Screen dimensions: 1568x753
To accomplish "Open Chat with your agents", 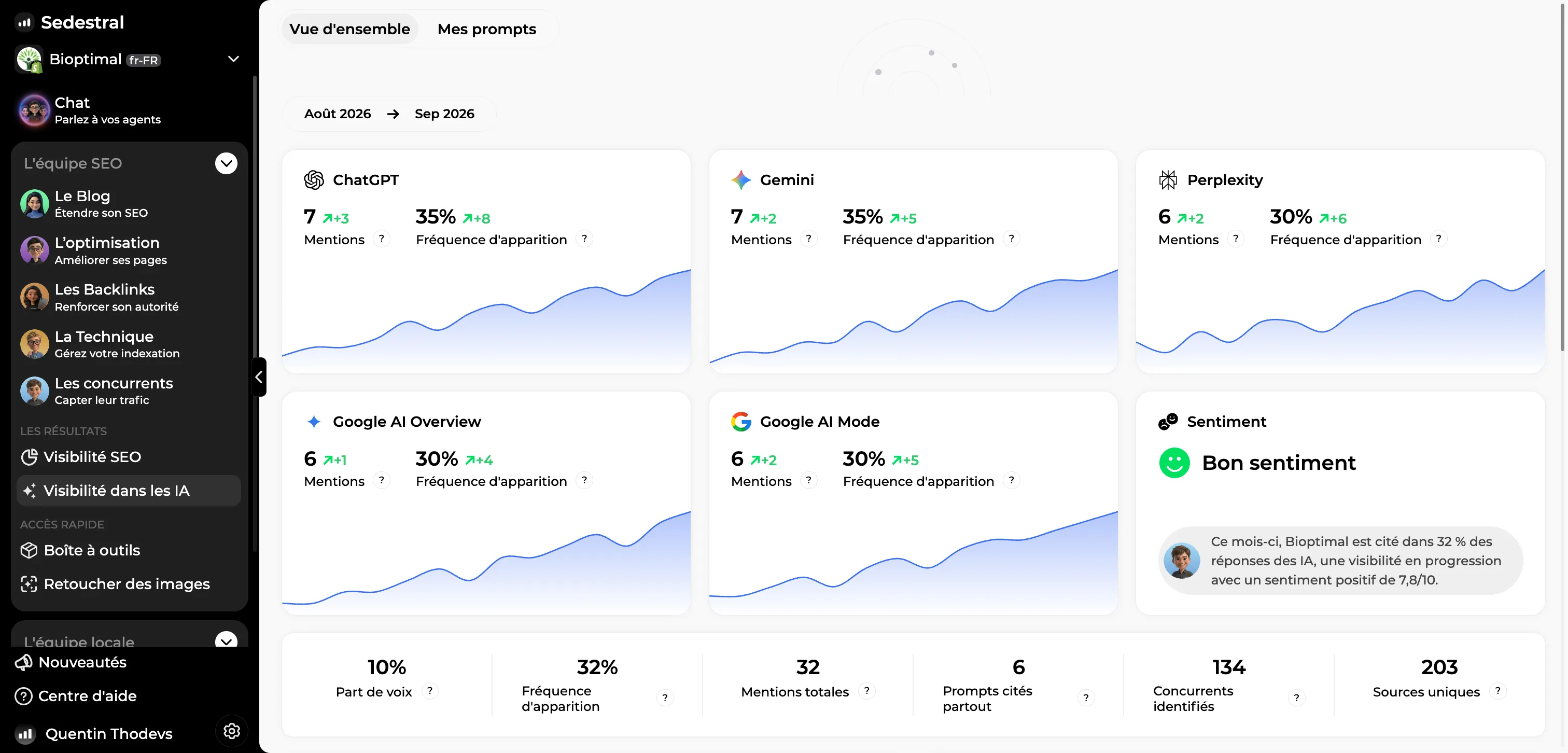I will click(129, 110).
